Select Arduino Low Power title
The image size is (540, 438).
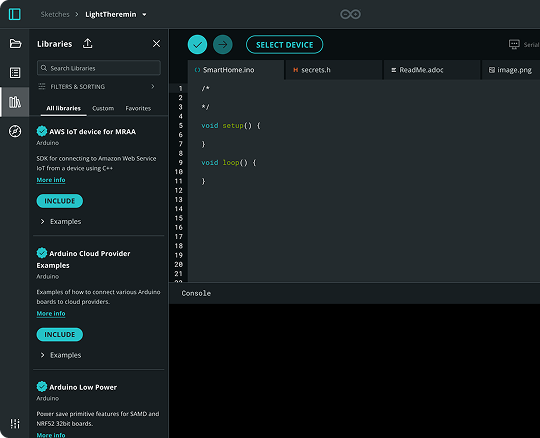(83, 387)
